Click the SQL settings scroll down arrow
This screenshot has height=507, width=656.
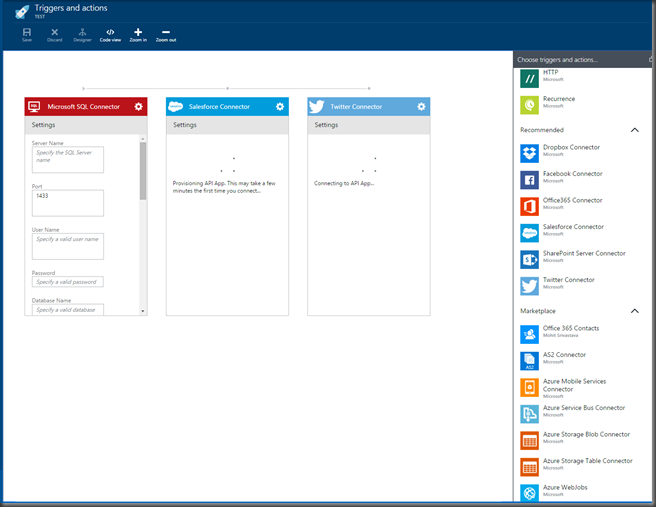(x=143, y=311)
